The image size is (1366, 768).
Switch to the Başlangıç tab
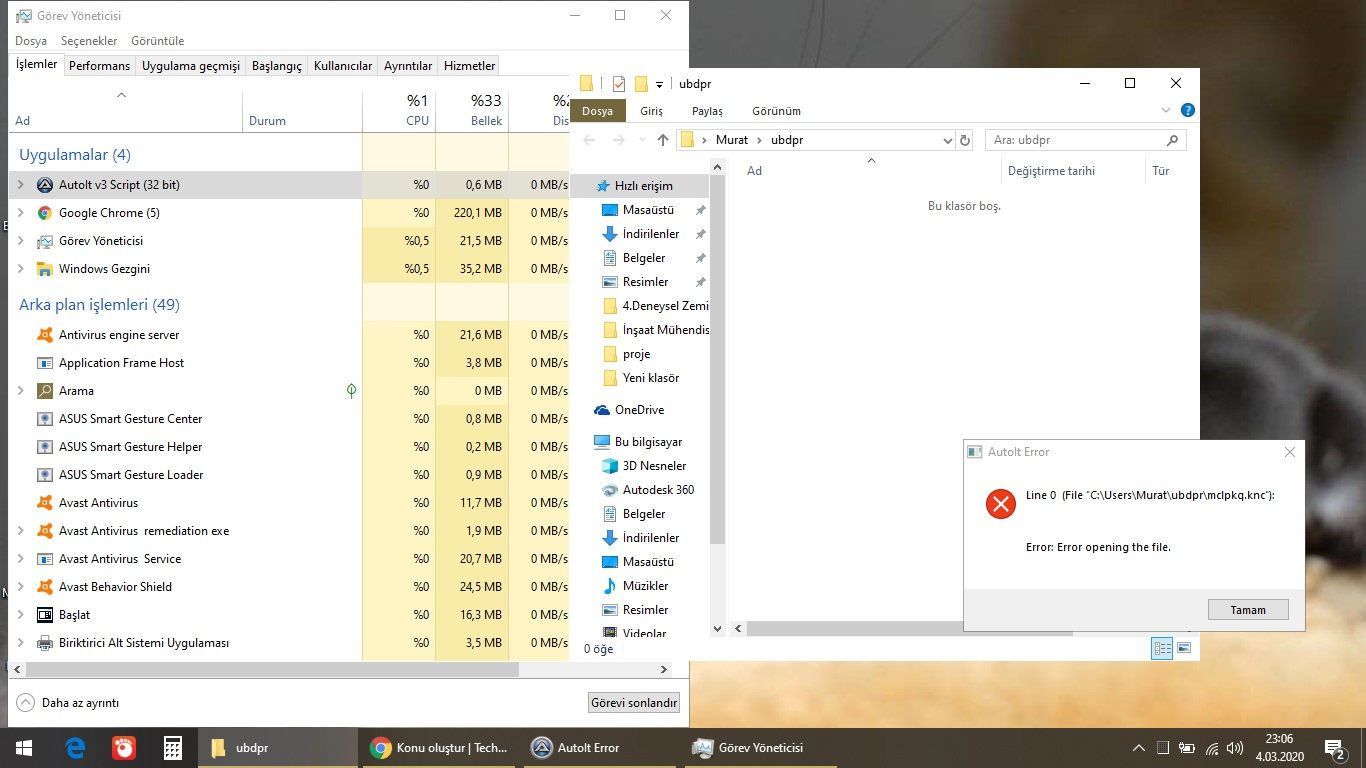coord(277,66)
